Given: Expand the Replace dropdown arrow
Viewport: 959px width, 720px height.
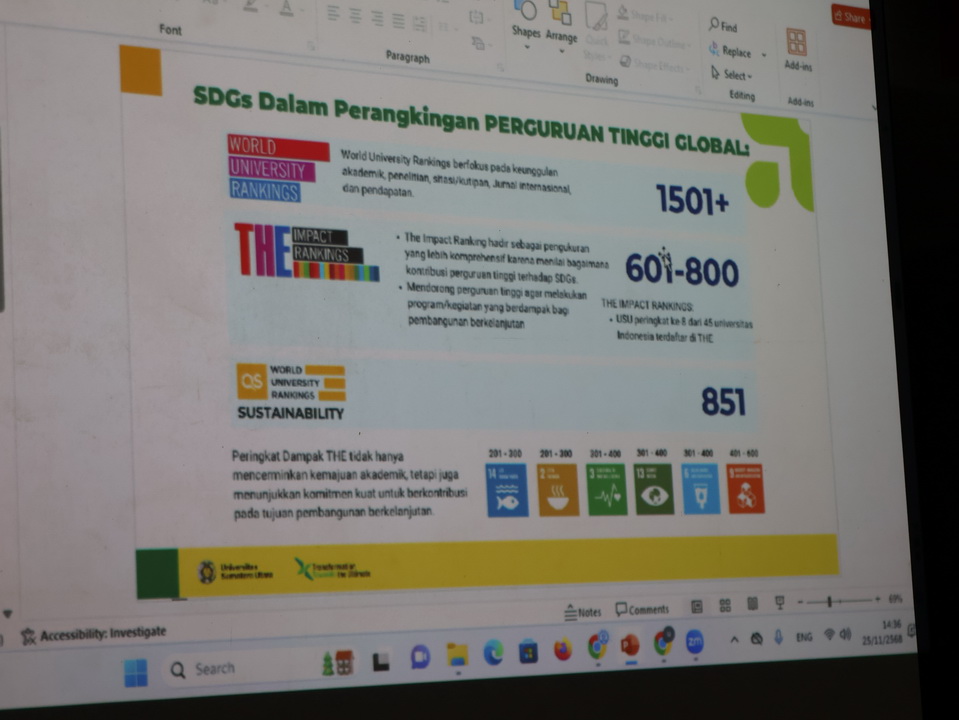Looking at the screenshot, I should pyautogui.click(x=765, y=54).
